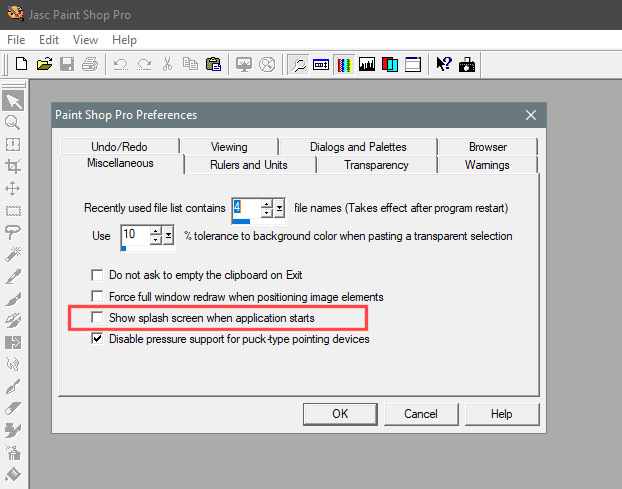Select the Zoom magnifier tool
This screenshot has height=489, width=622.
click(13, 123)
